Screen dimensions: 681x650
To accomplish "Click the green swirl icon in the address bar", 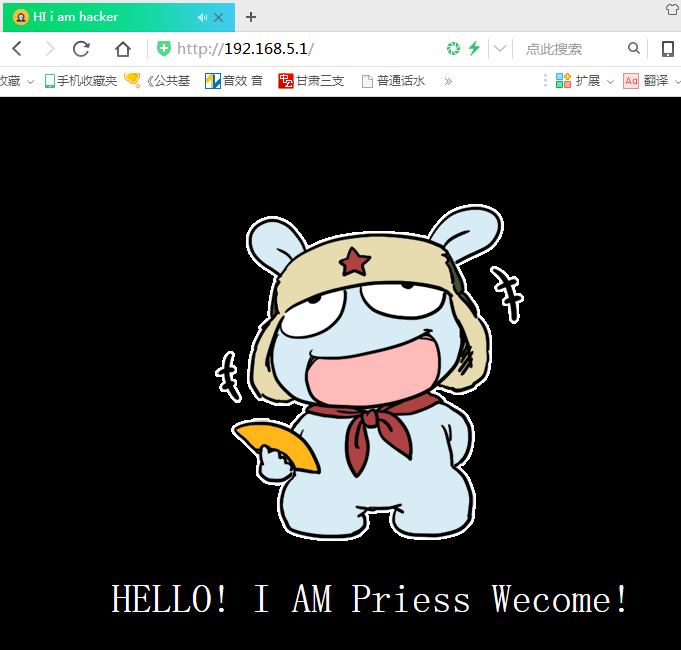I will click(x=453, y=49).
